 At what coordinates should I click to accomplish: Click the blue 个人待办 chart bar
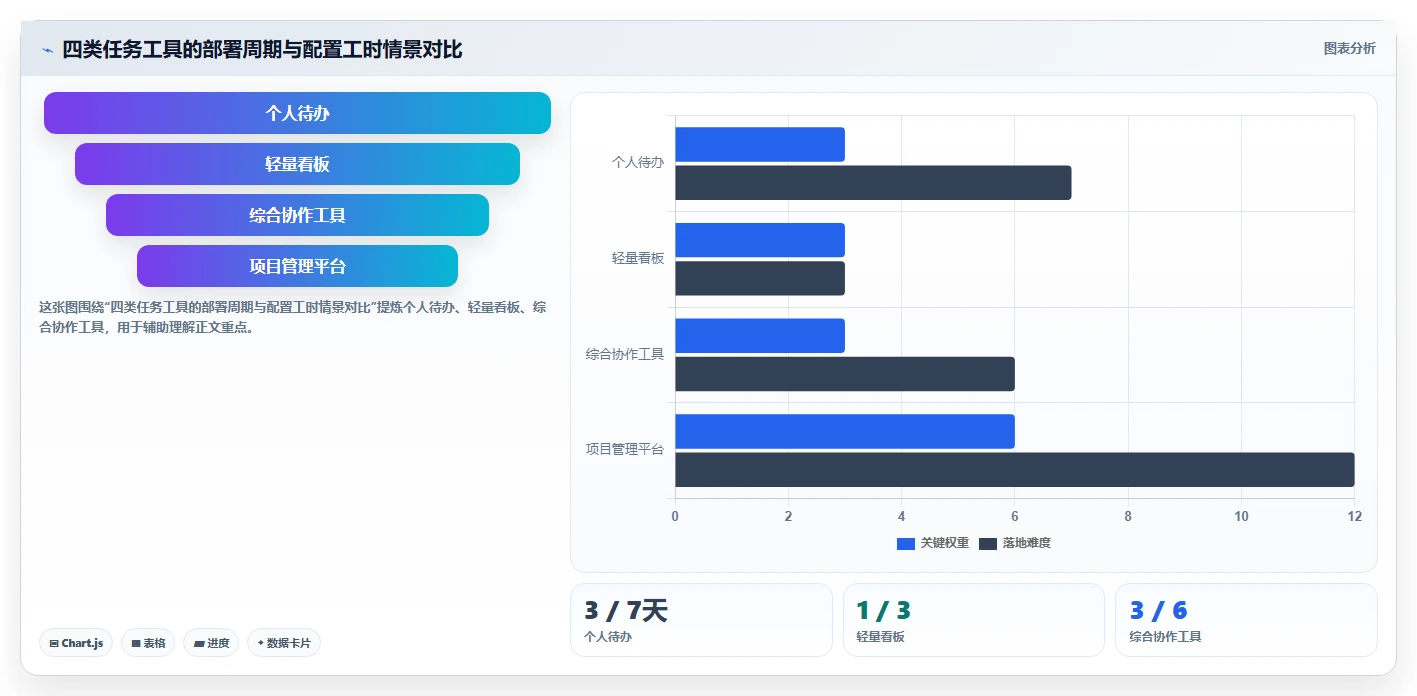tap(760, 144)
